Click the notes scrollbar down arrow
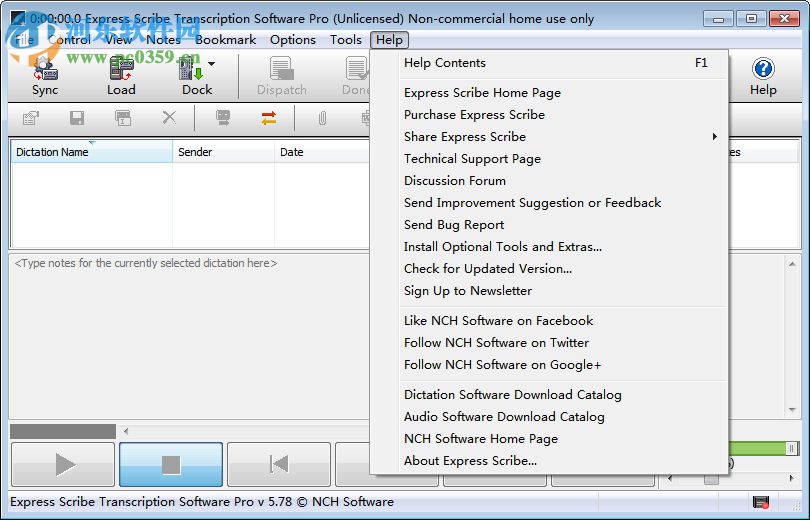810x520 pixels. (792, 410)
